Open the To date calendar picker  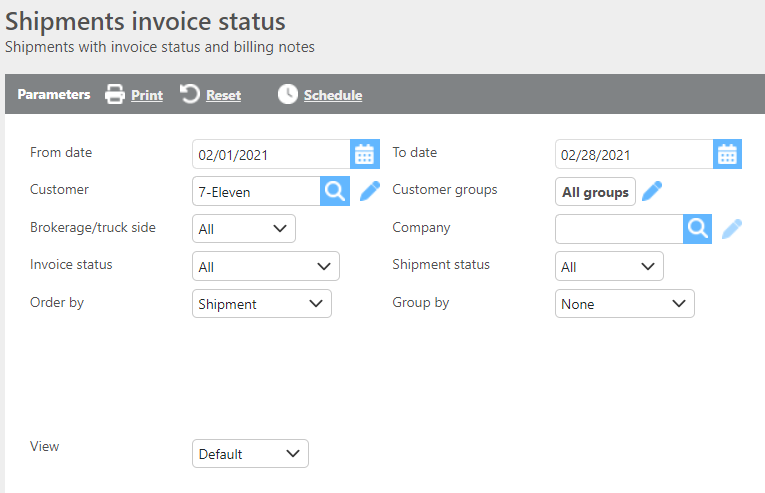point(727,154)
